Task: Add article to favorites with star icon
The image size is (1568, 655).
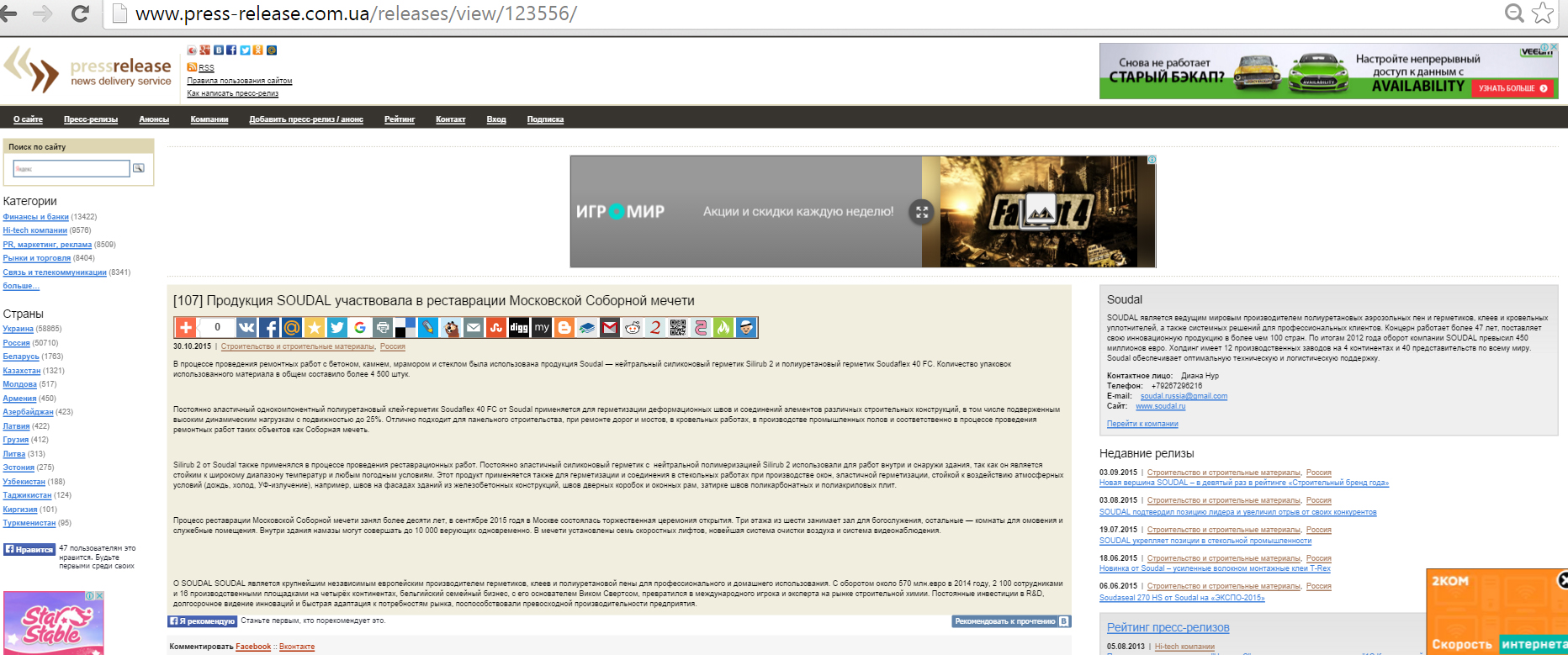Action: tap(315, 327)
